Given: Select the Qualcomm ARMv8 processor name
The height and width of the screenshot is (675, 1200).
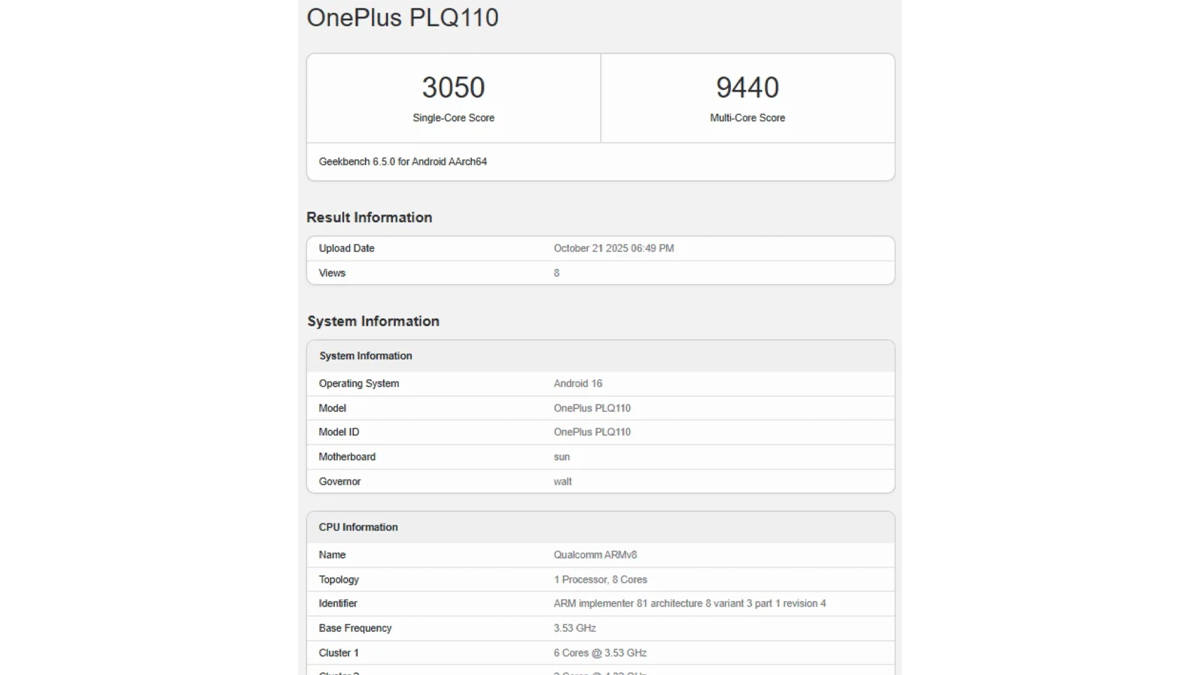Looking at the screenshot, I should pos(595,555).
